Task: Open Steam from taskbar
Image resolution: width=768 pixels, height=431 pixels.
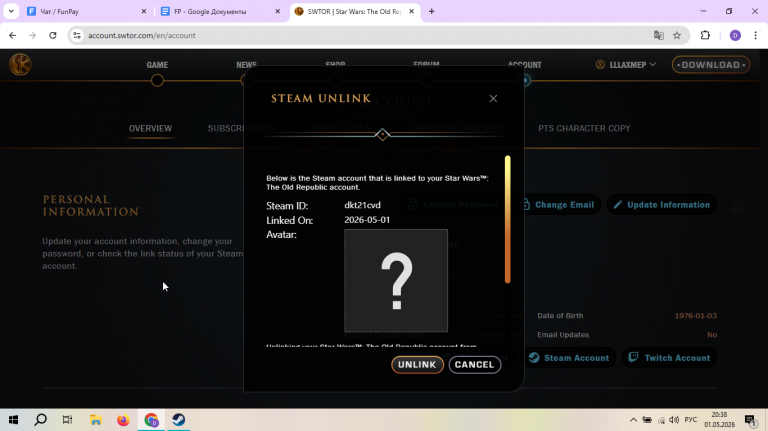Action: pos(178,420)
